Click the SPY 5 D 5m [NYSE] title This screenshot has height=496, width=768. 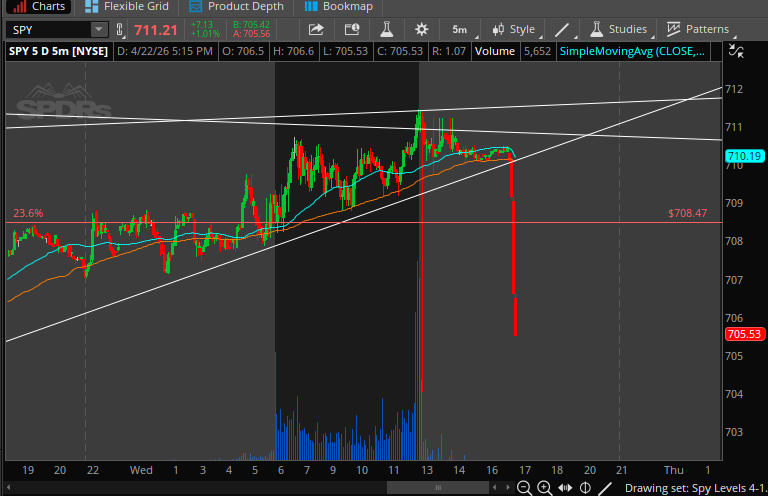click(x=58, y=51)
